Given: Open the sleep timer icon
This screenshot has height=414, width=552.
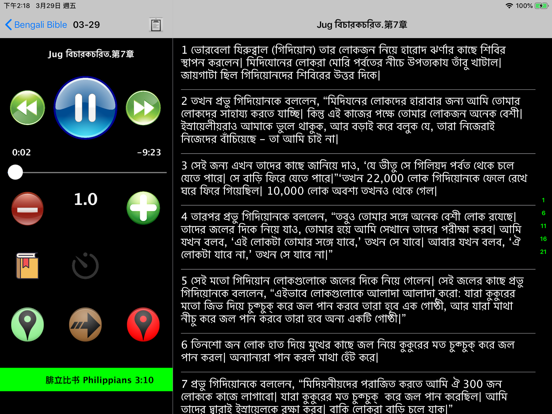Looking at the screenshot, I should point(85,266).
